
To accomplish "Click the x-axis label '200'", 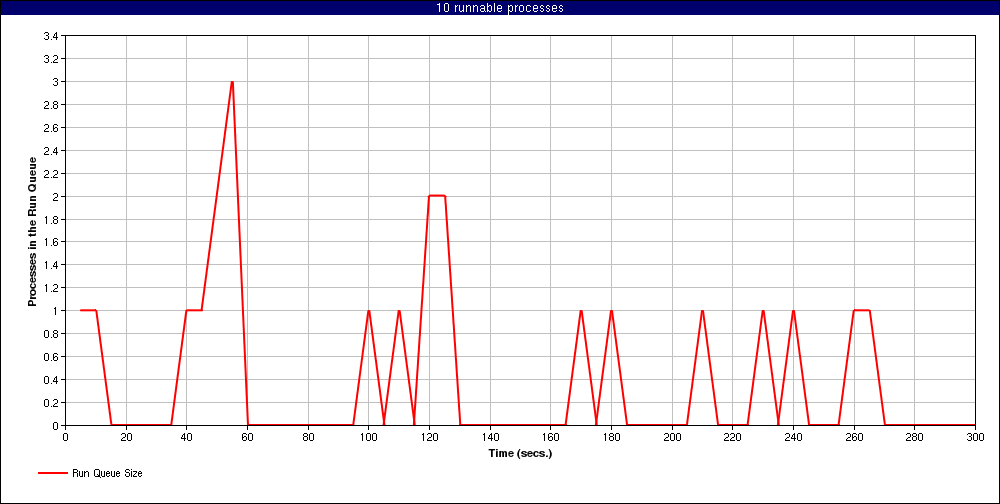I will coord(672,437).
